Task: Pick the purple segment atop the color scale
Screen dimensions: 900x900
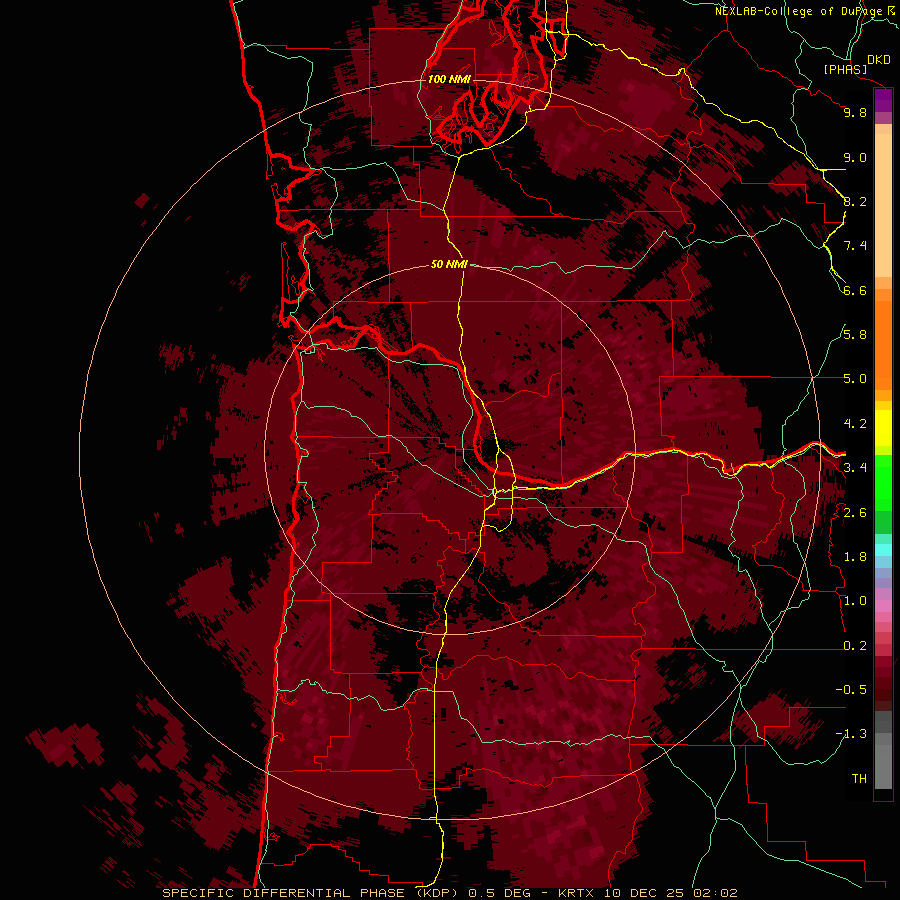Action: 883,100
